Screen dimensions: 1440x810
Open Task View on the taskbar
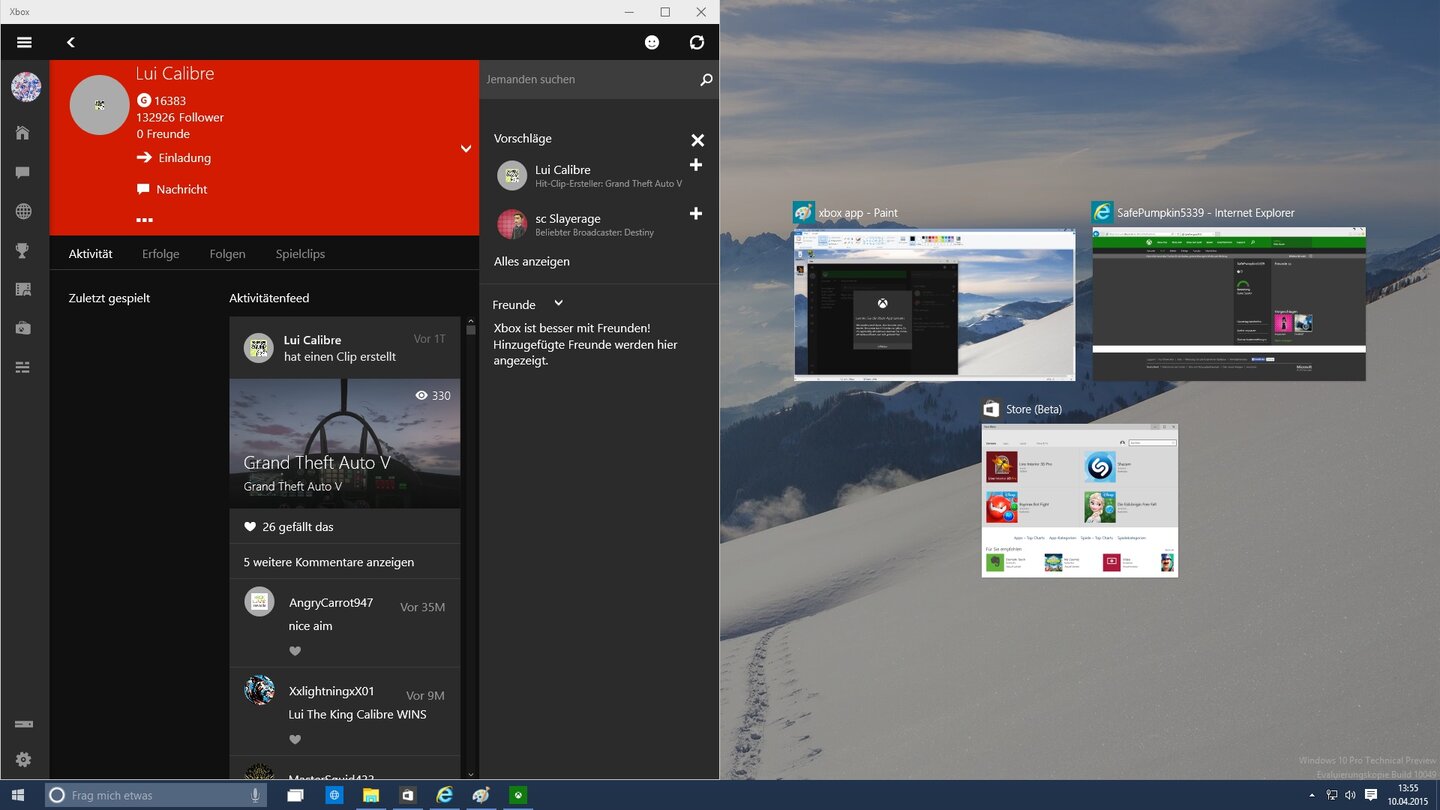click(296, 795)
